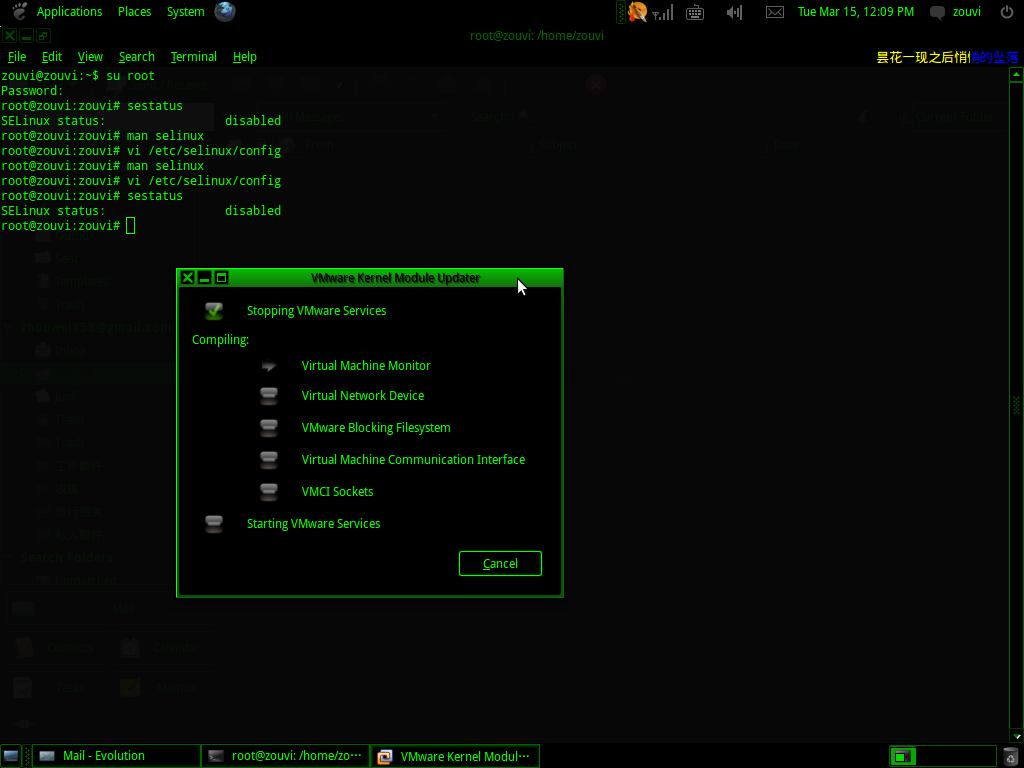Click the pending icon beside VMware Blocking Filesystem

point(268,428)
